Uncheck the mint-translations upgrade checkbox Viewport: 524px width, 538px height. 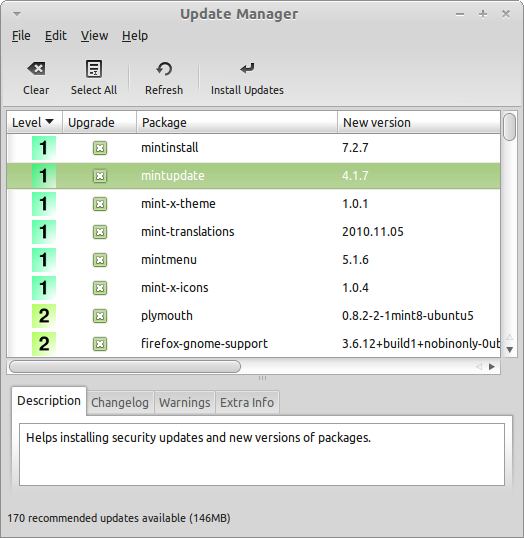pyautogui.click(x=100, y=232)
